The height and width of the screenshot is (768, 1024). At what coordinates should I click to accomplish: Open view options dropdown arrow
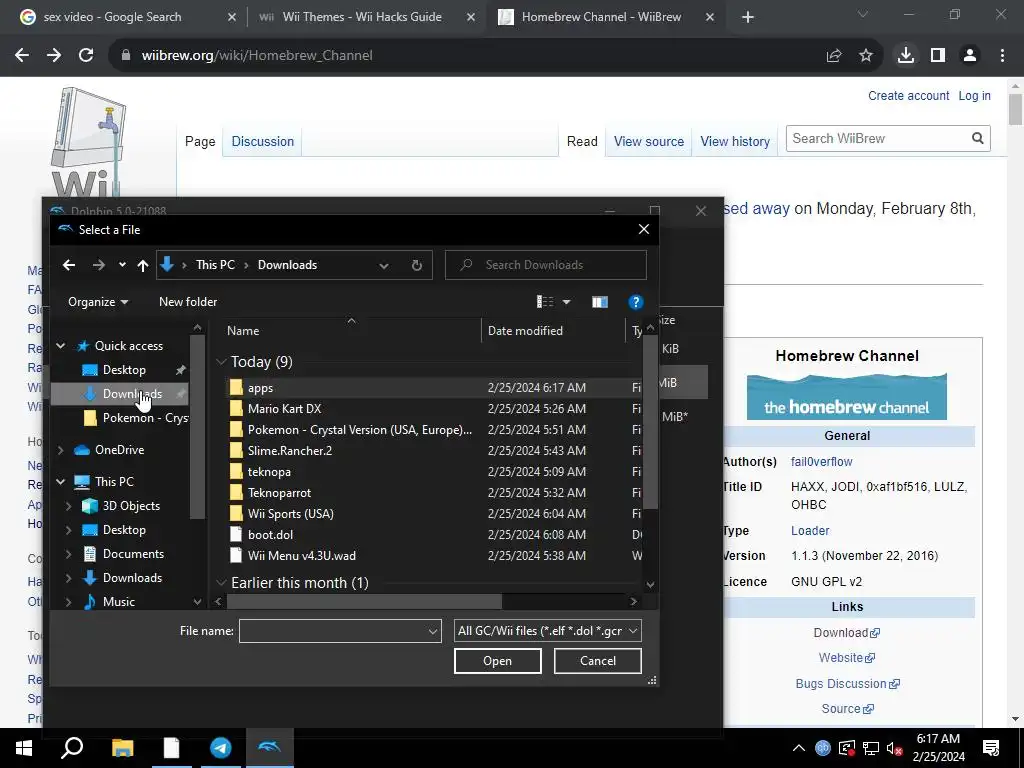(x=566, y=302)
